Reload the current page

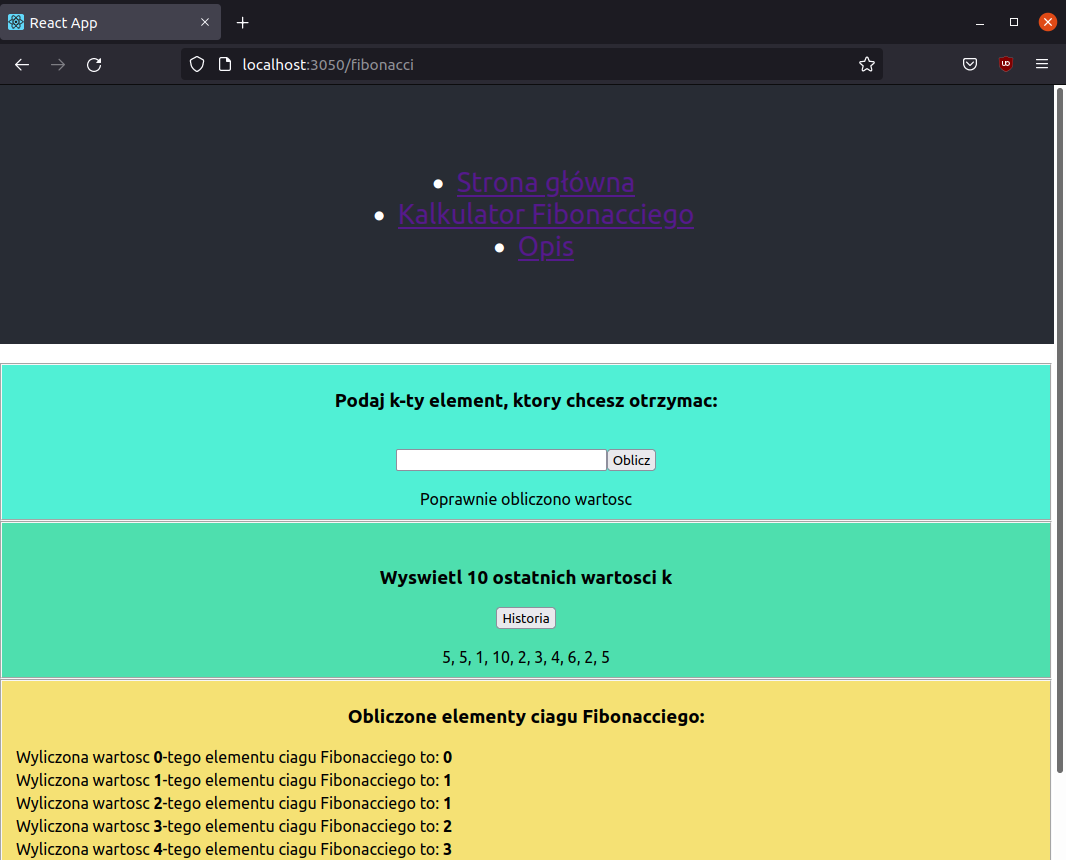94,65
